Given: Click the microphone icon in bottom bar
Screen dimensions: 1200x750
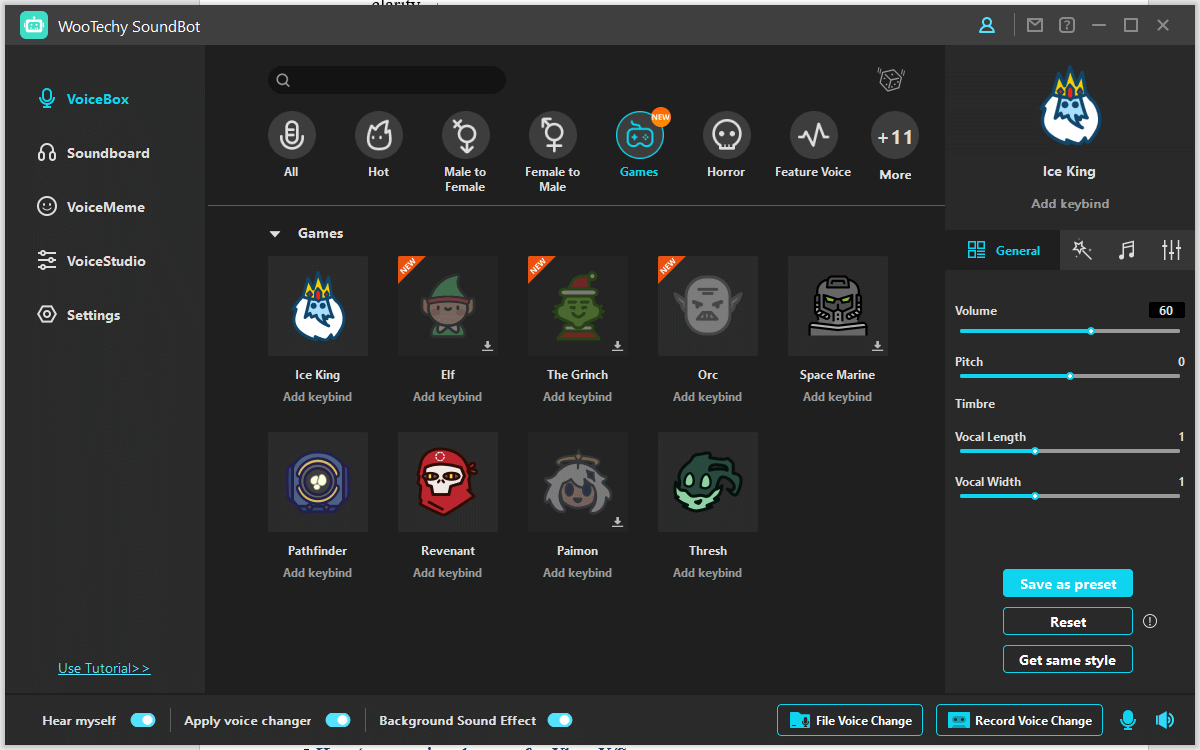Looking at the screenshot, I should pyautogui.click(x=1128, y=720).
